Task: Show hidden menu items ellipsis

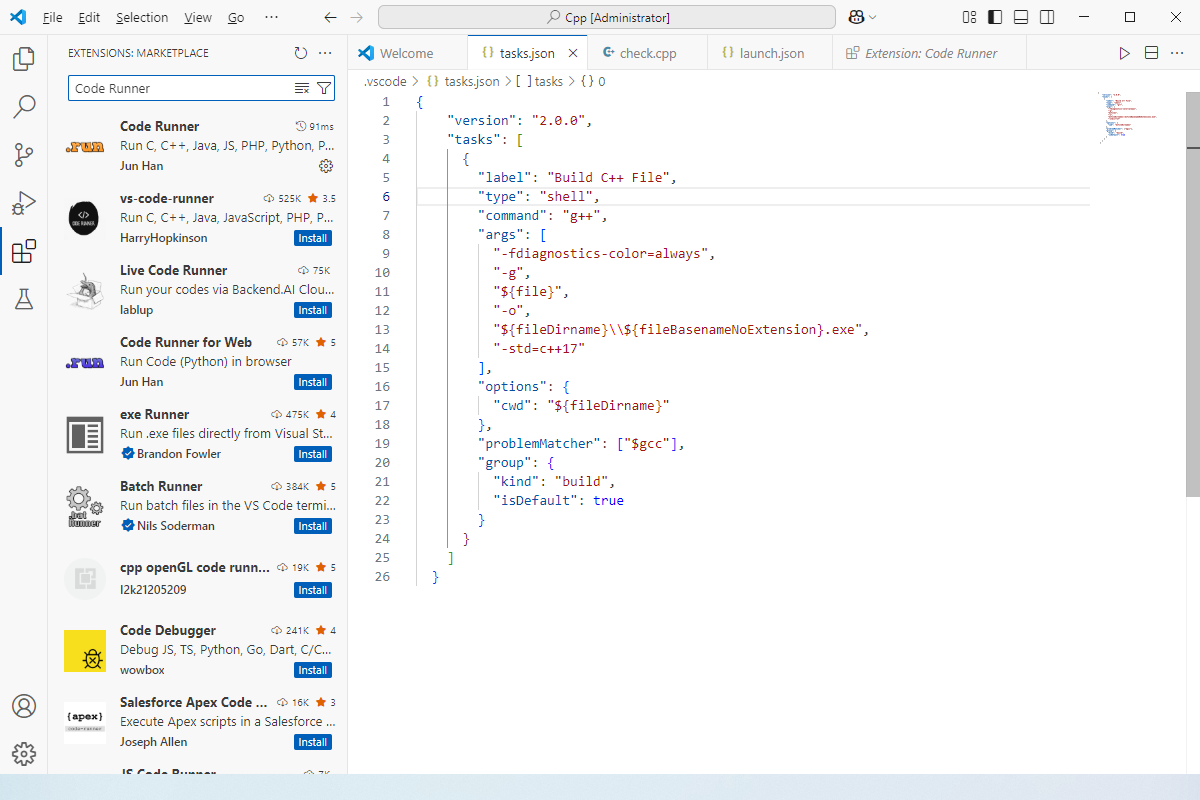Action: click(272, 18)
